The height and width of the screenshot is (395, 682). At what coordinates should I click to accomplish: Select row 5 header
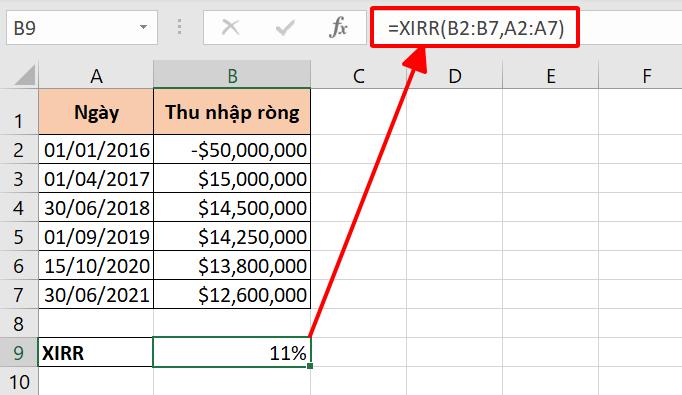(19, 236)
